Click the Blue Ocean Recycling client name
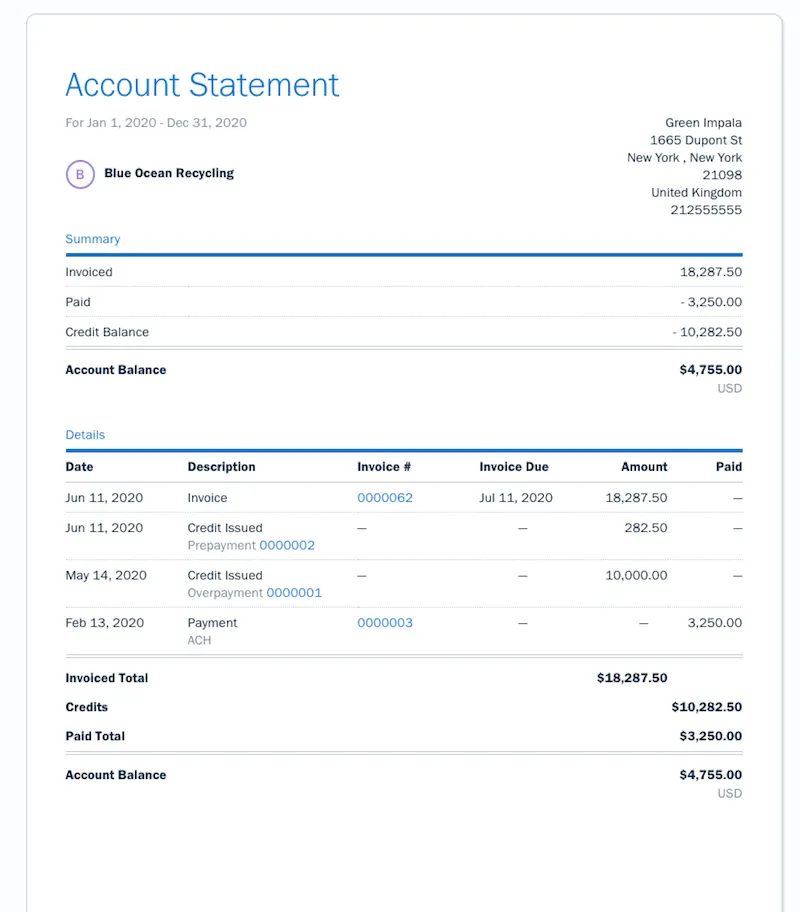Screen dimensions: 800x912 tap(169, 173)
